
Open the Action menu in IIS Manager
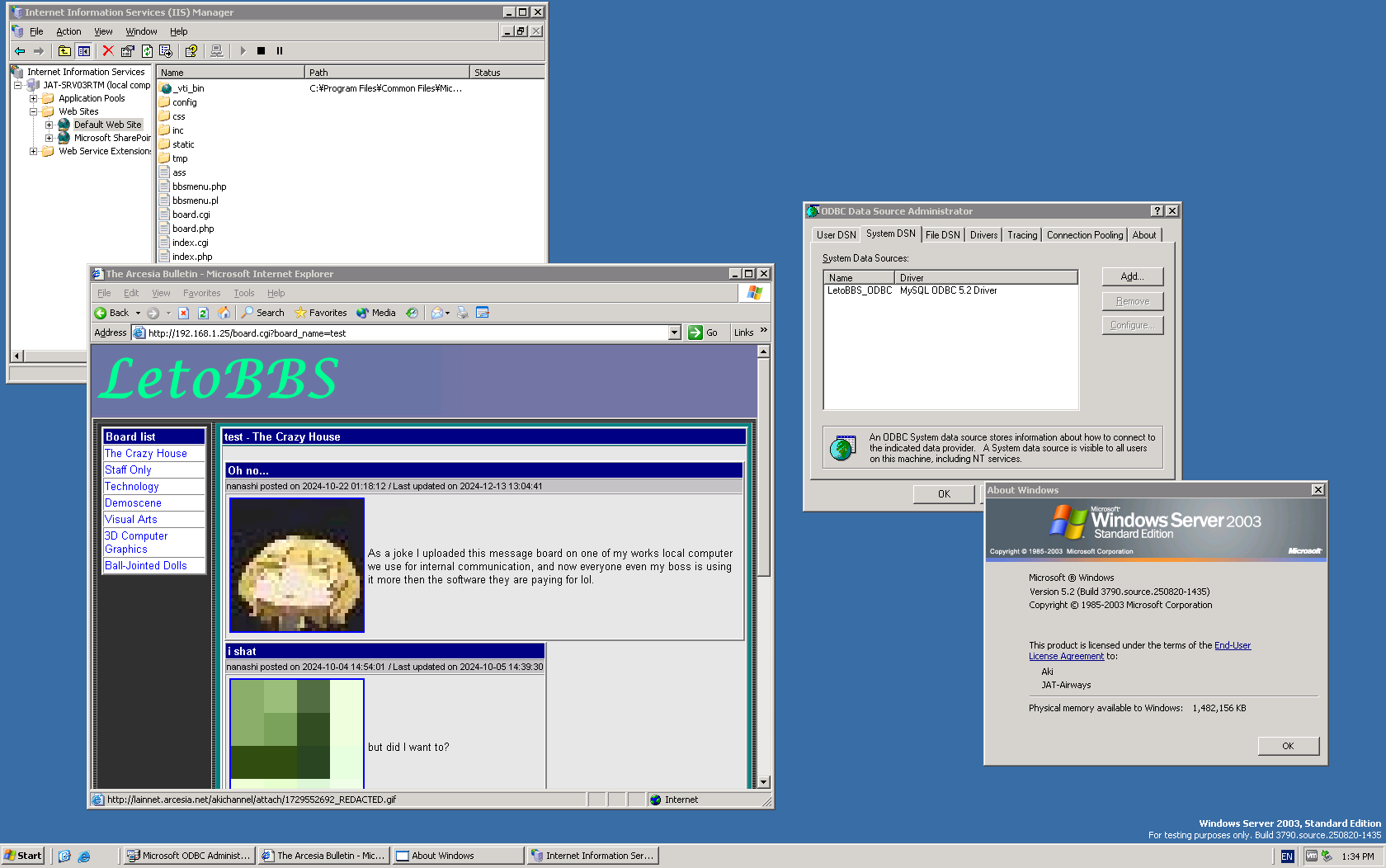coord(68,31)
